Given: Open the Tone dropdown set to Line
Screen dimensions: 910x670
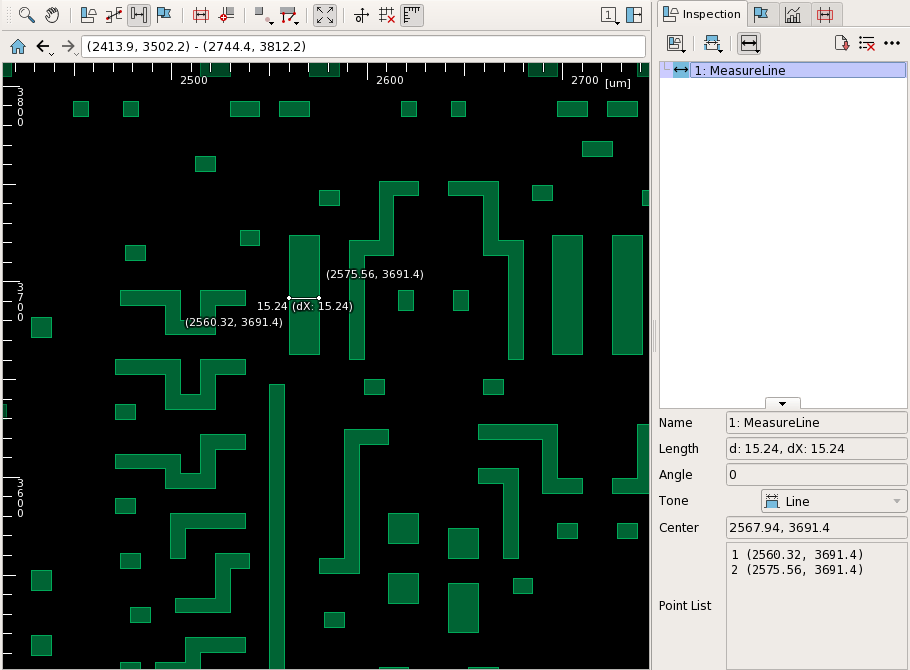Looking at the screenshot, I should [x=833, y=501].
